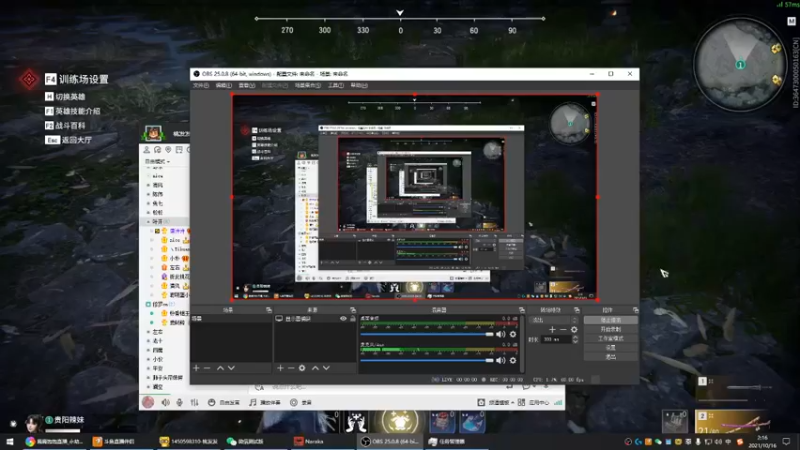Open the OBS 编辑 menu
This screenshot has height=450, width=800.
coord(223,85)
